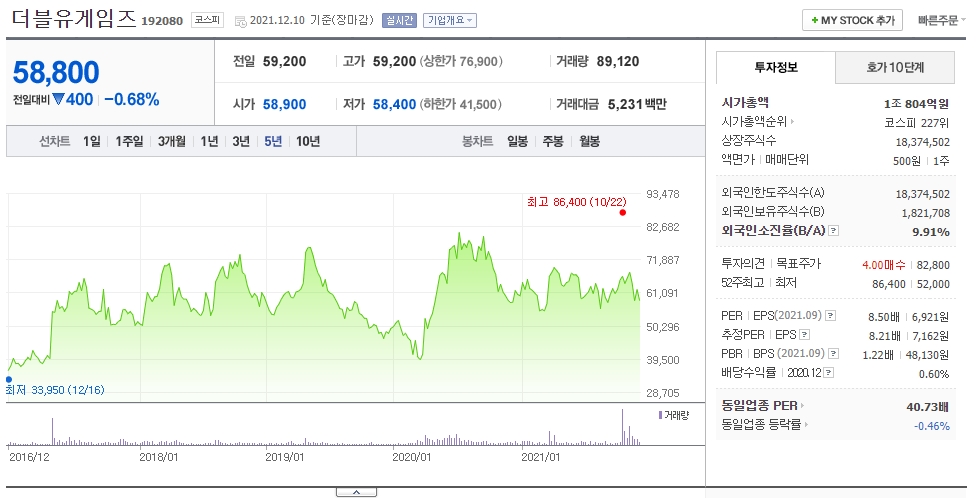Open the 투자의견 link
This screenshot has height=498, width=978.
743,264
